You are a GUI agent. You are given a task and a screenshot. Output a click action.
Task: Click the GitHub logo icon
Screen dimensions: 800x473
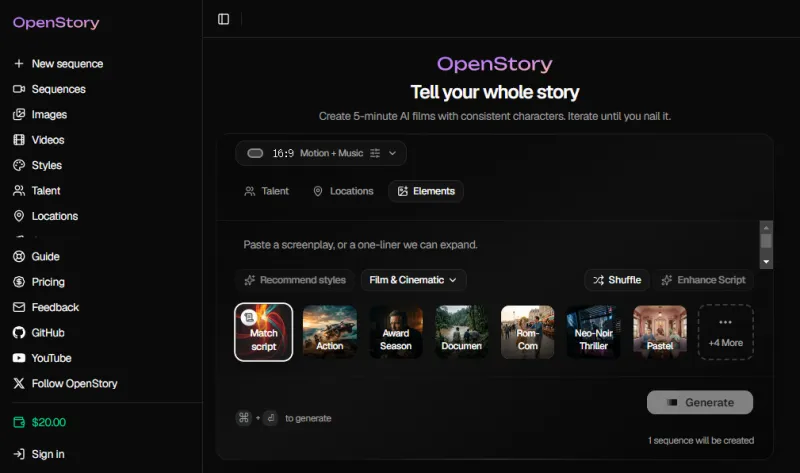pyautogui.click(x=19, y=333)
